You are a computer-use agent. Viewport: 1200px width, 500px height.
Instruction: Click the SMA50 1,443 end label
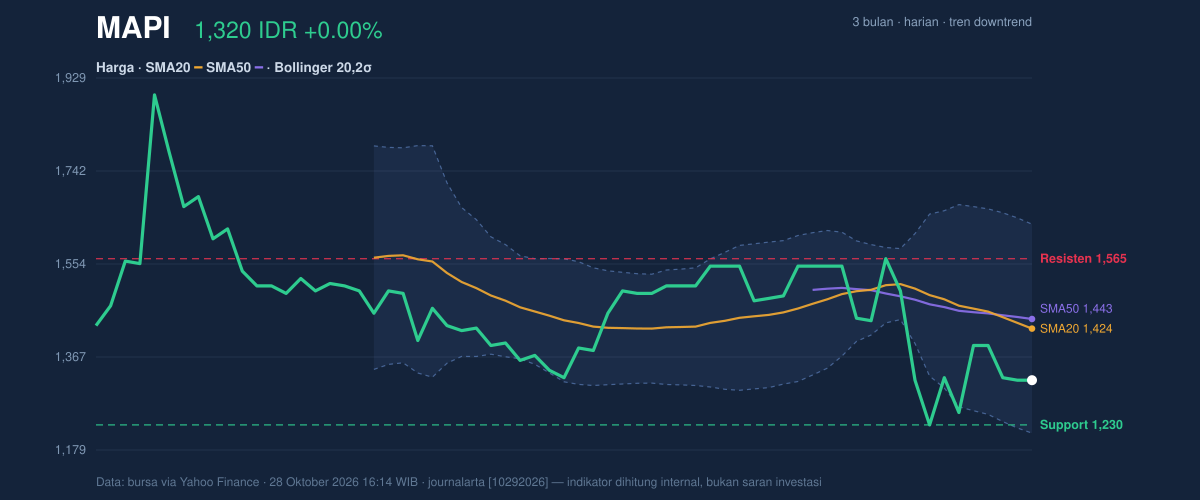click(1076, 309)
